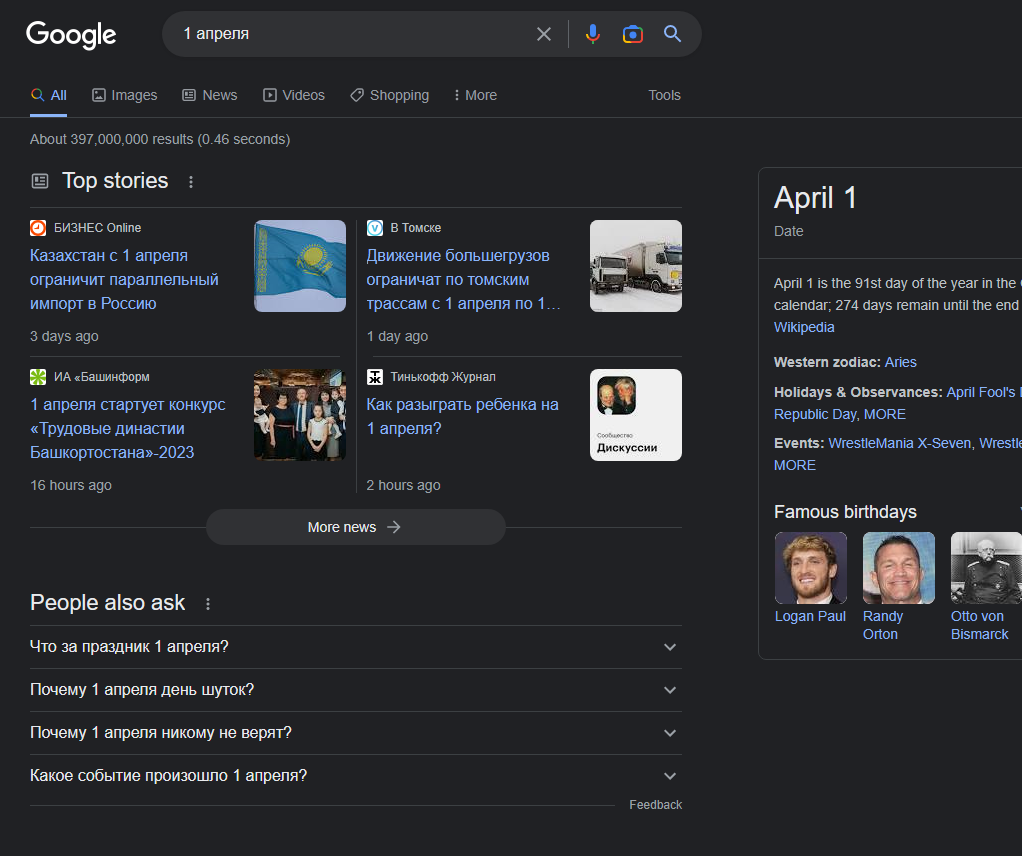The width and height of the screenshot is (1022, 856).
Task: Click the БИЗНЕС Online source name
Action: pos(97,228)
